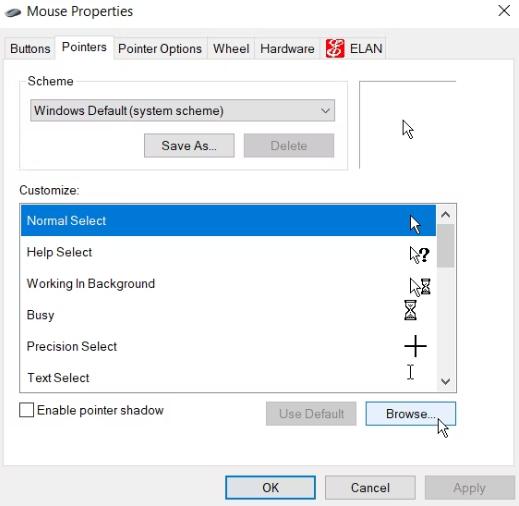Click the mouse icon in title bar

pyautogui.click(x=13, y=13)
